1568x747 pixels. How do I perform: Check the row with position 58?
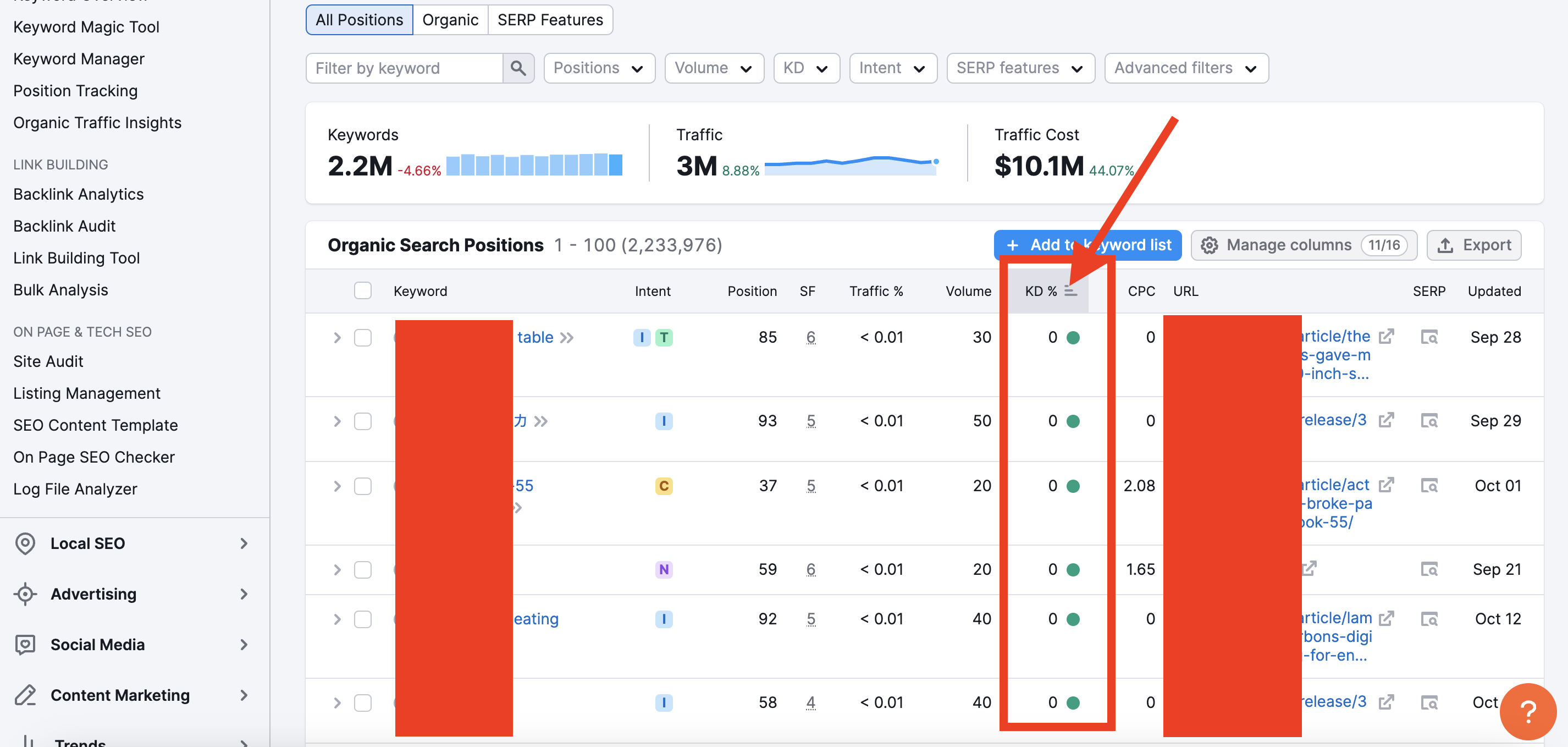click(x=363, y=702)
